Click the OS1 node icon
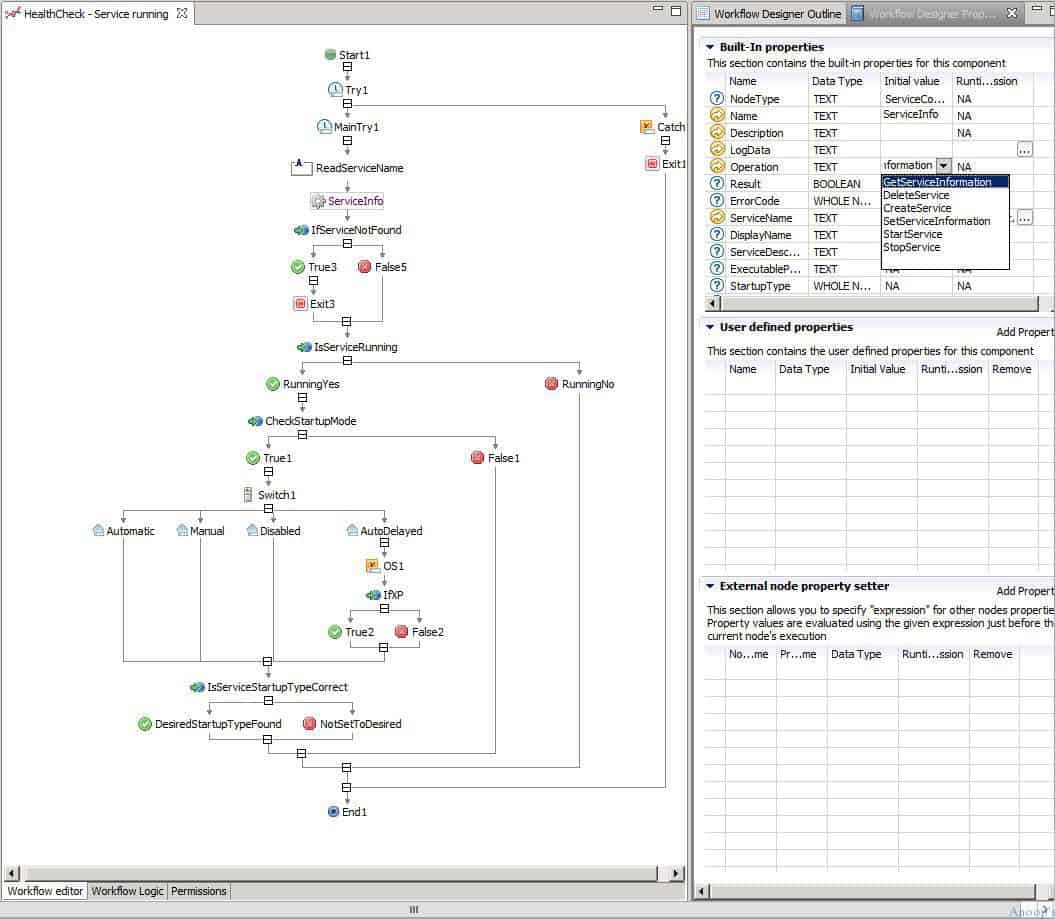The width and height of the screenshot is (1055, 919). [x=373, y=565]
